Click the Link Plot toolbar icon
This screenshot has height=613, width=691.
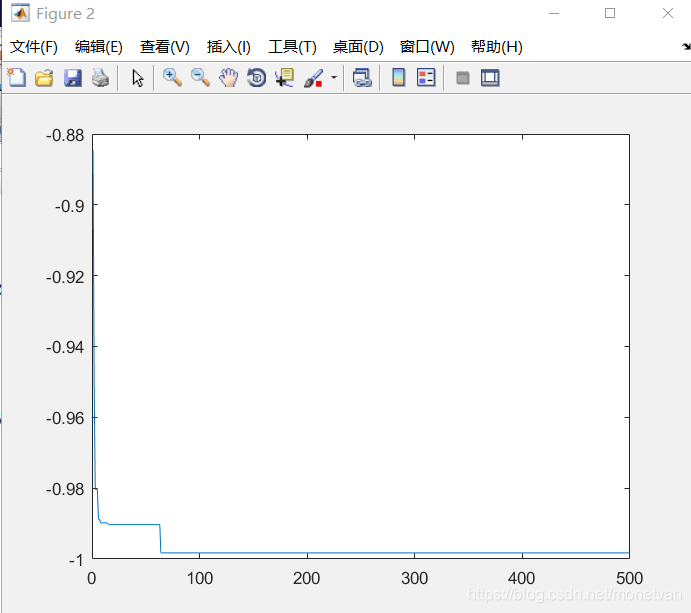click(362, 78)
